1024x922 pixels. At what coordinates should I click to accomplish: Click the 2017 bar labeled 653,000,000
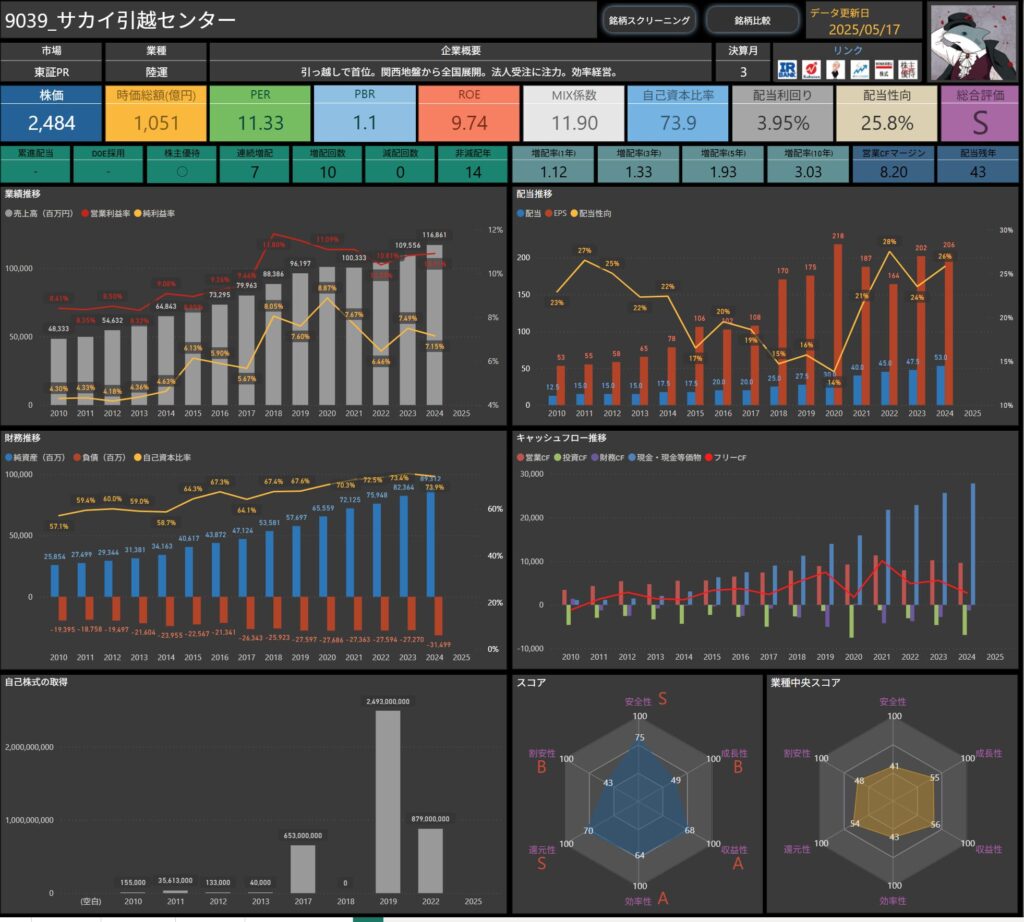(303, 869)
